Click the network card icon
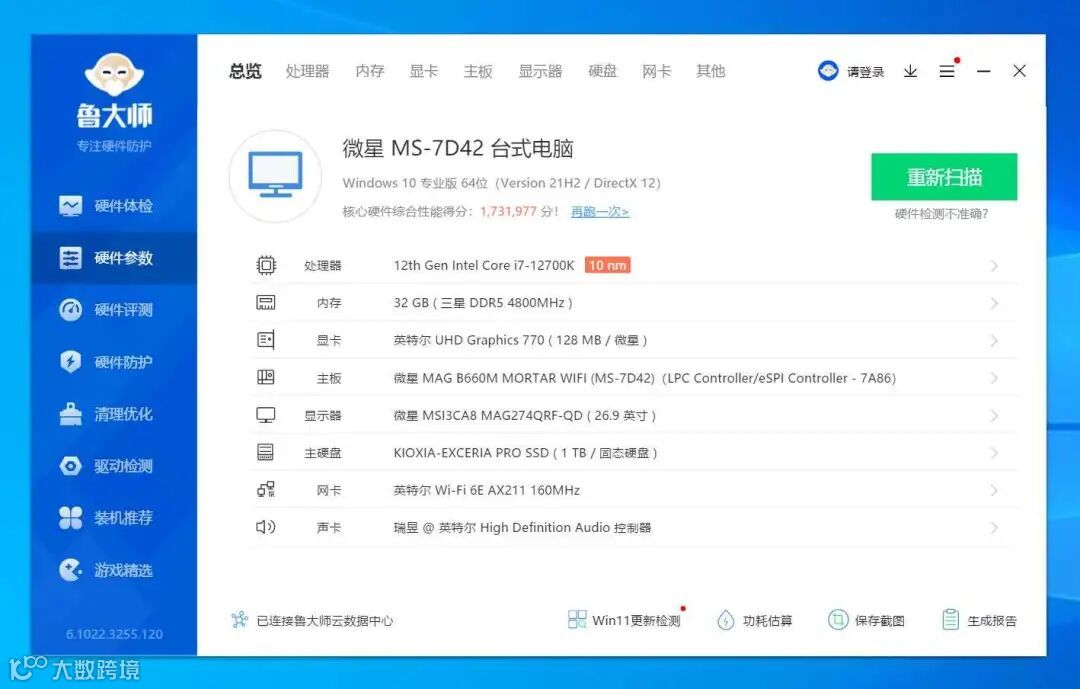Viewport: 1080px width, 689px height. [266, 490]
